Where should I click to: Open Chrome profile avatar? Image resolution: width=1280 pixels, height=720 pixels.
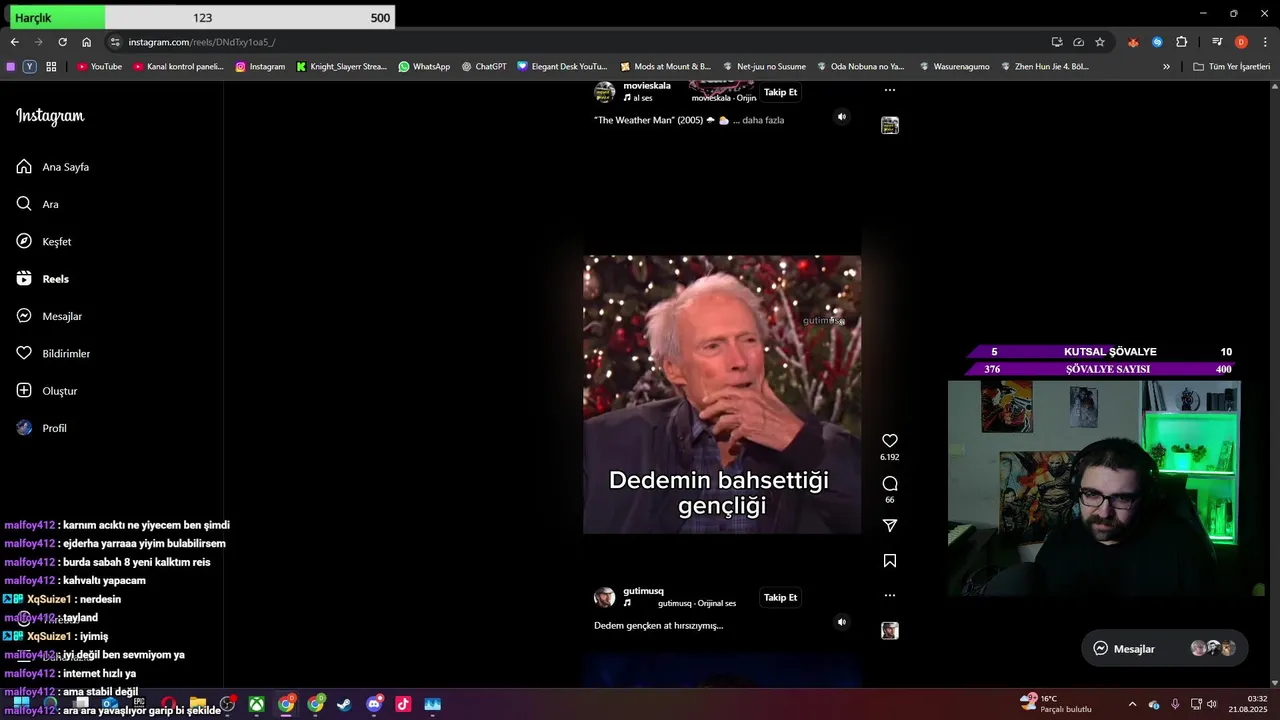pyautogui.click(x=1241, y=42)
